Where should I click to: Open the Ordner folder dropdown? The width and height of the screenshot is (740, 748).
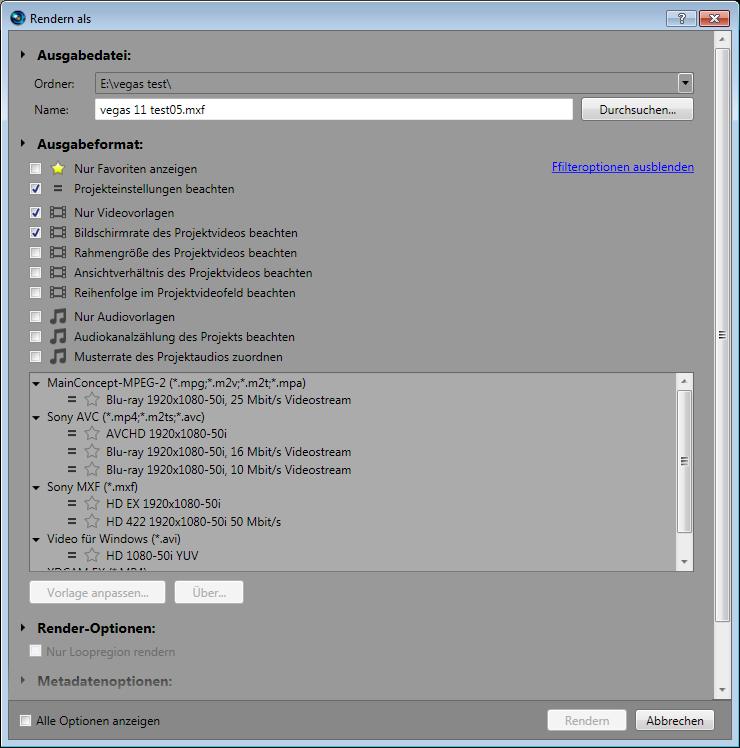coord(685,83)
